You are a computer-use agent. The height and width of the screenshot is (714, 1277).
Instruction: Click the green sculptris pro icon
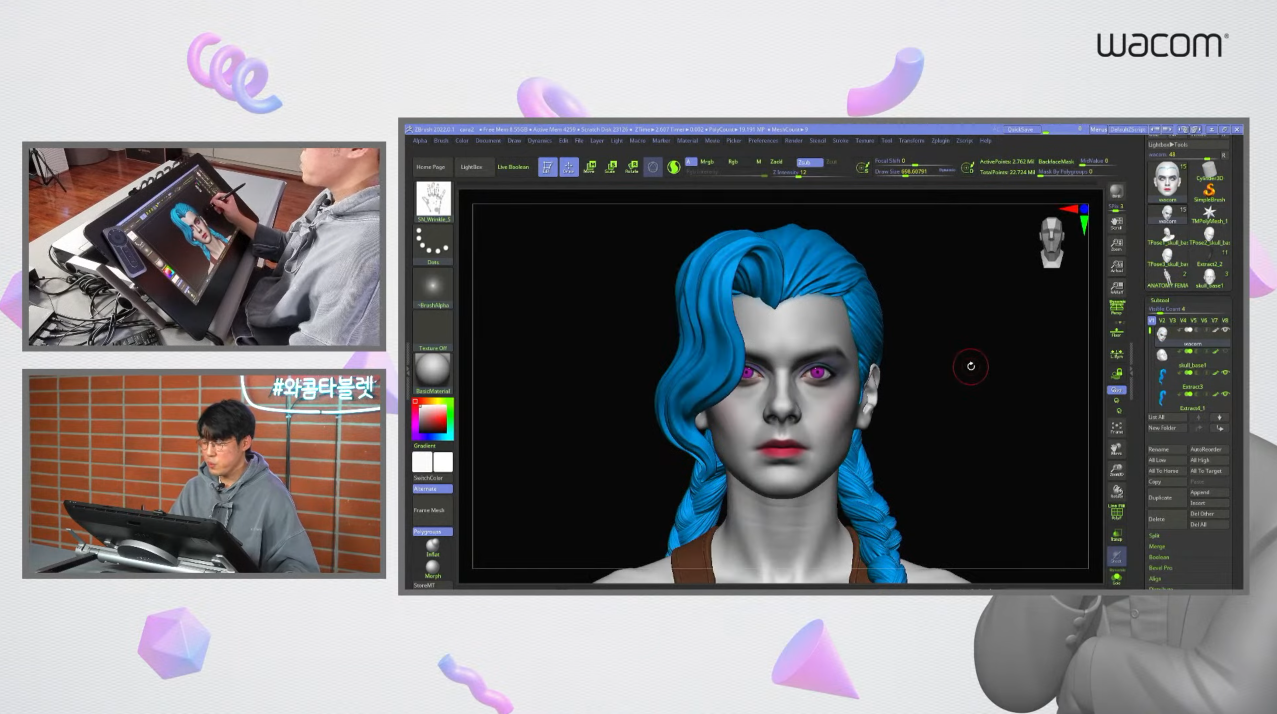tap(674, 167)
